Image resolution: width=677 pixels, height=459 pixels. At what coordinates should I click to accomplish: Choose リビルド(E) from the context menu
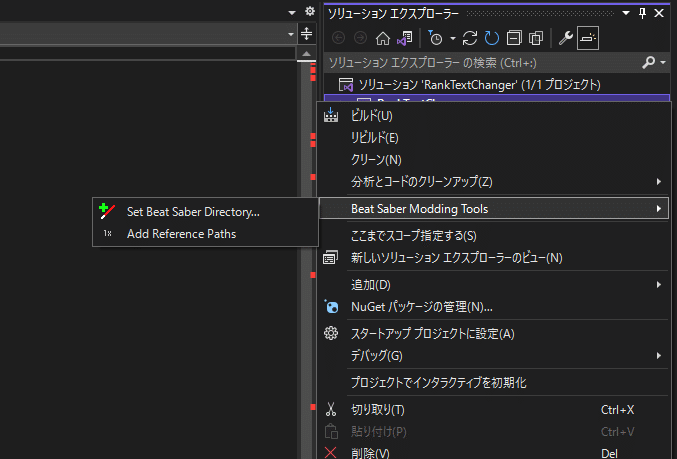pos(494,138)
